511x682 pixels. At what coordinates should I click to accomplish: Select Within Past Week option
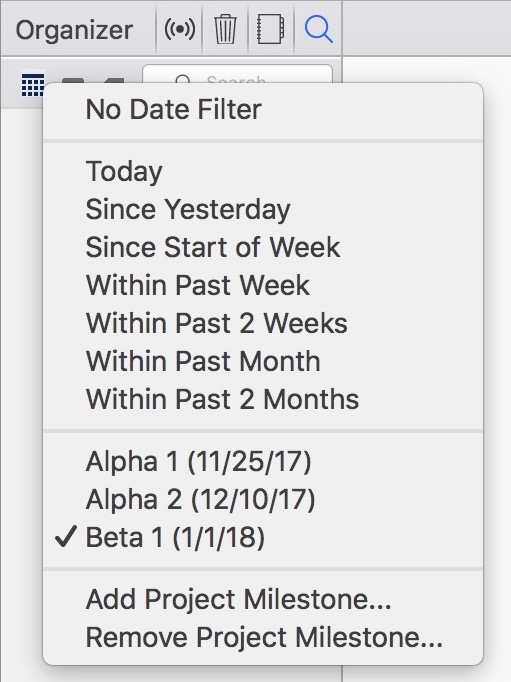(263, 285)
